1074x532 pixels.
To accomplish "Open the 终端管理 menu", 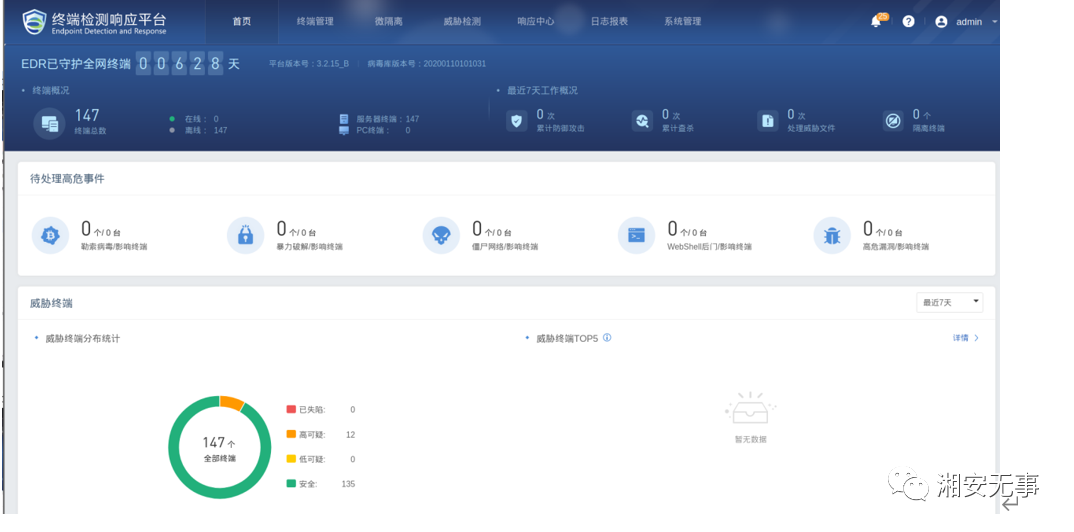I will tap(315, 21).
